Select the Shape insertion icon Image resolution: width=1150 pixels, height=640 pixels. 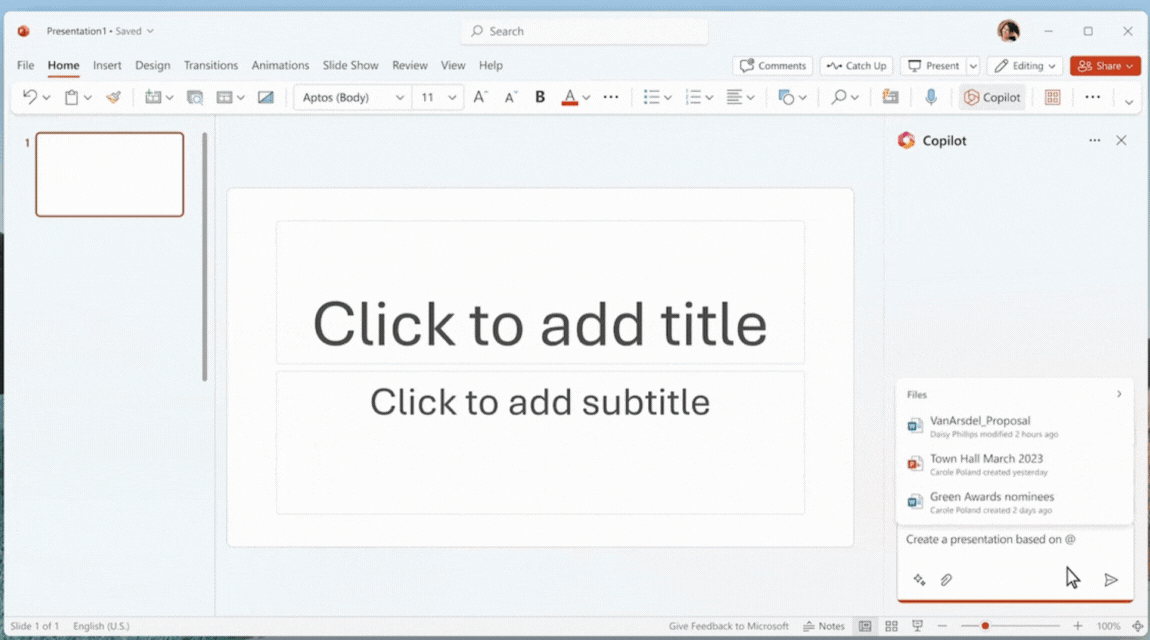(x=786, y=97)
